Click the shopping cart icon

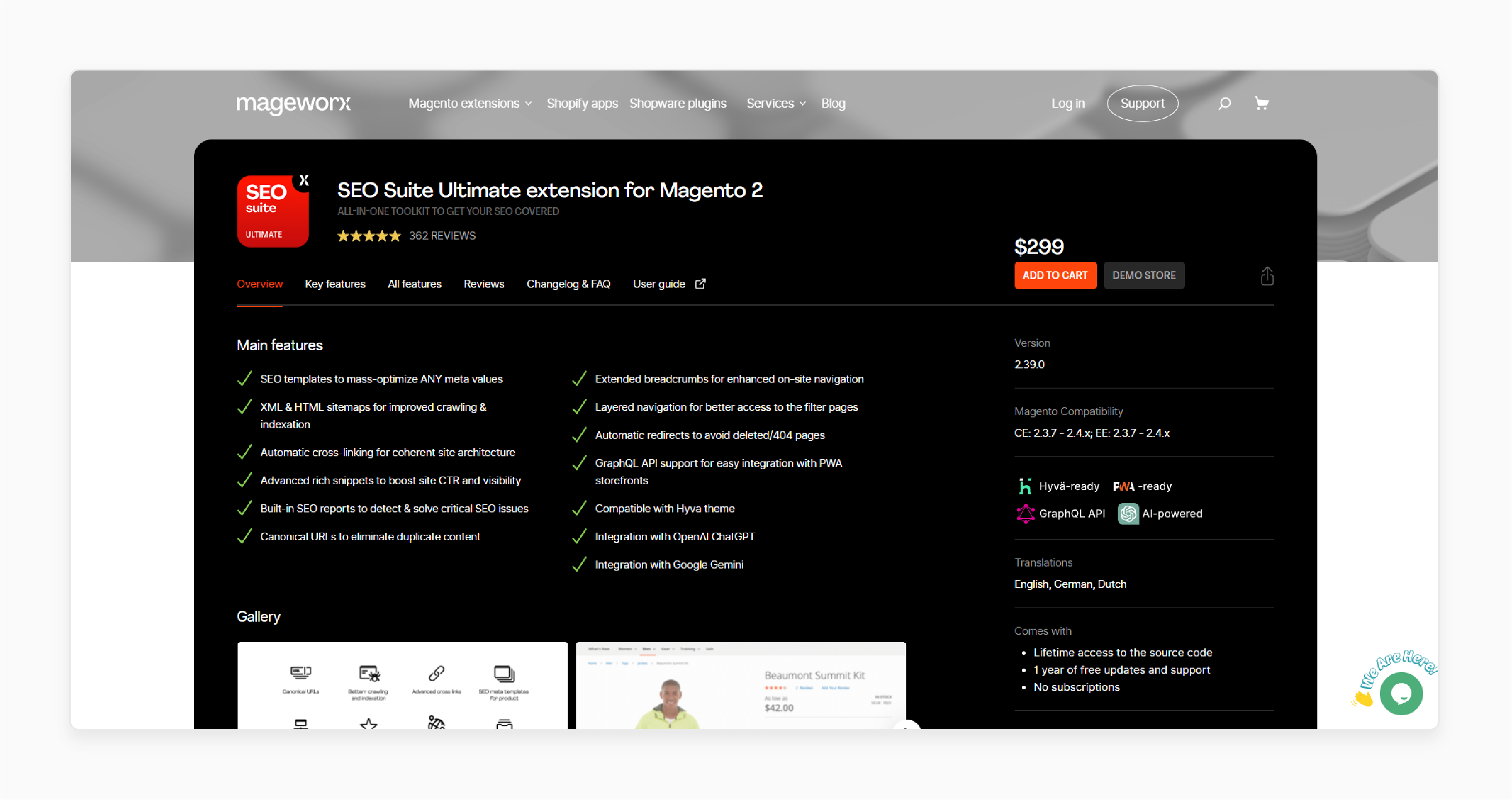(1262, 103)
